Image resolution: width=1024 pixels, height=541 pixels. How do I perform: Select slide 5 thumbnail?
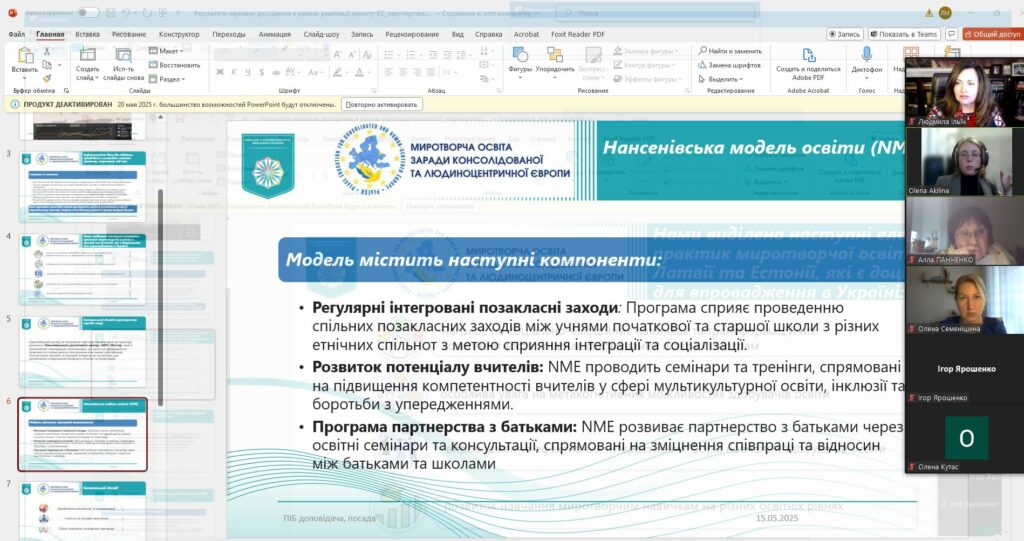[82, 352]
